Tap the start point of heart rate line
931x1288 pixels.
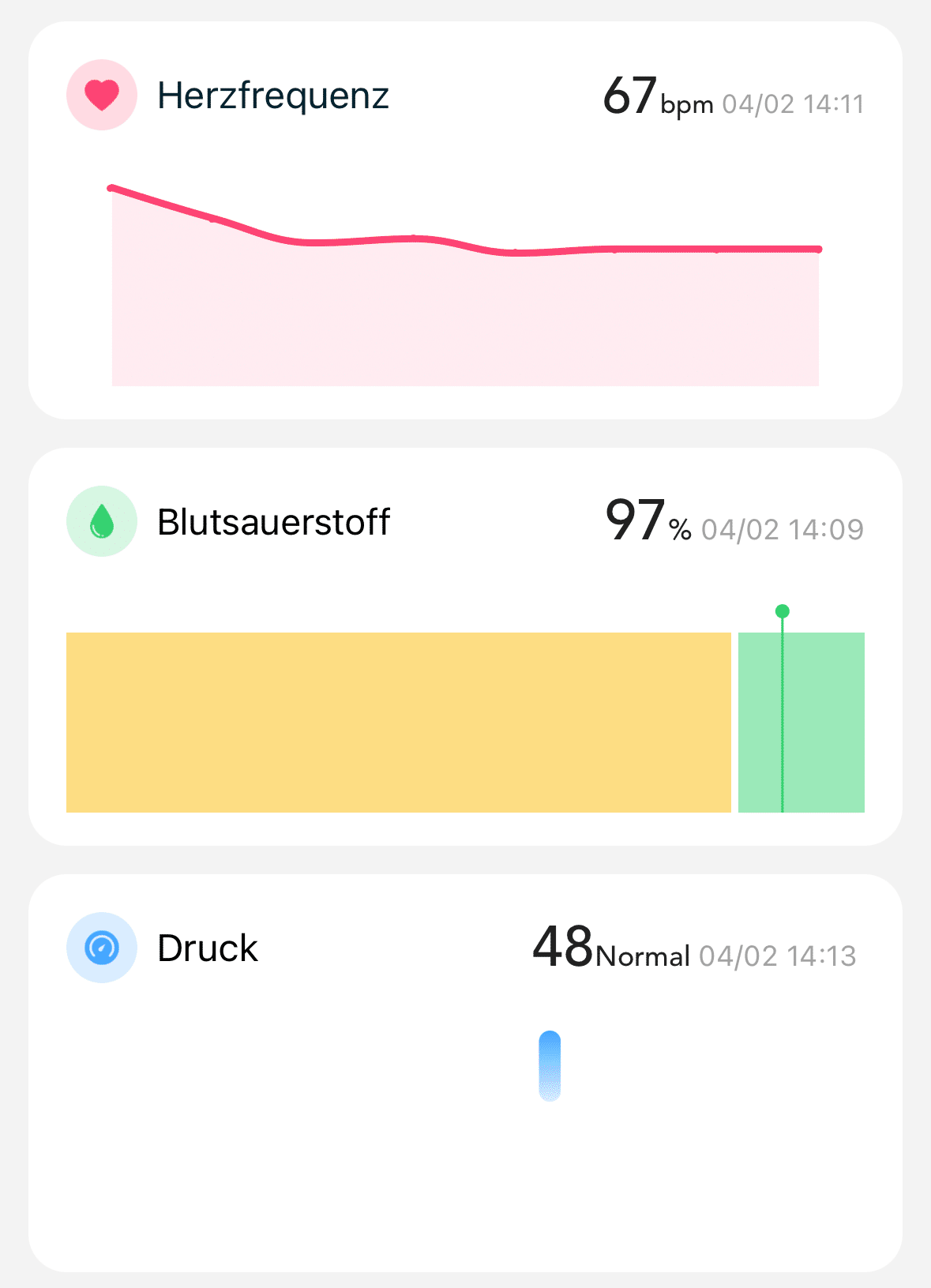111,188
